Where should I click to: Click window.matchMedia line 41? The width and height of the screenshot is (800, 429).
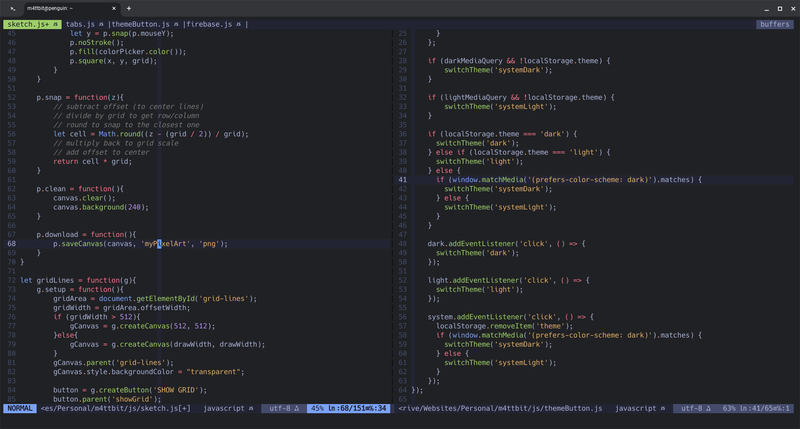[569, 180]
